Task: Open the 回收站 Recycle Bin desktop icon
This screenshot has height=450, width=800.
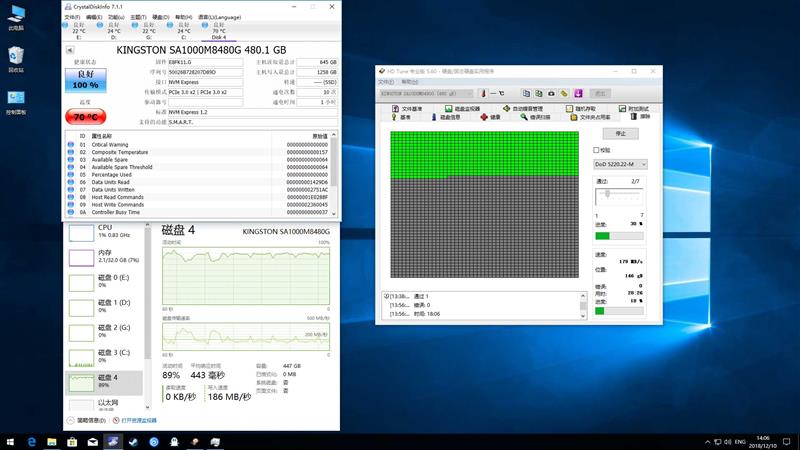Action: [16, 60]
